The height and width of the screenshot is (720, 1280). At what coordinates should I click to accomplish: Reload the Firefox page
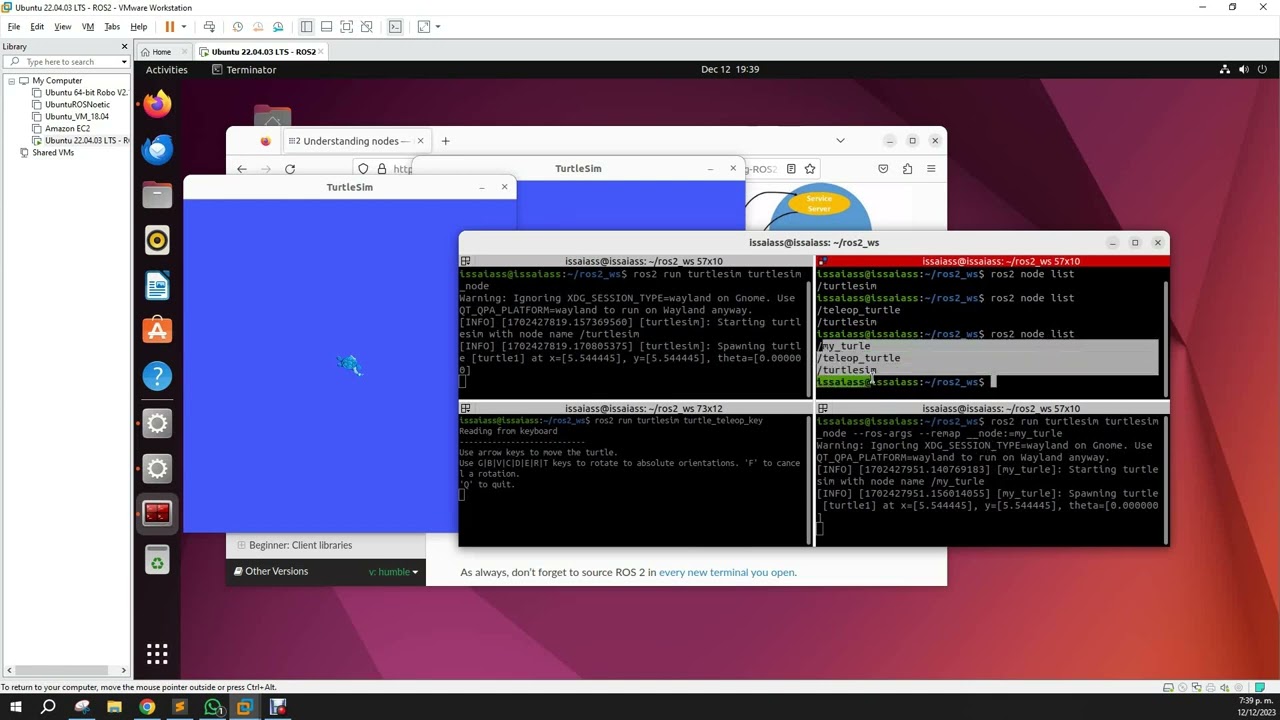pos(290,169)
